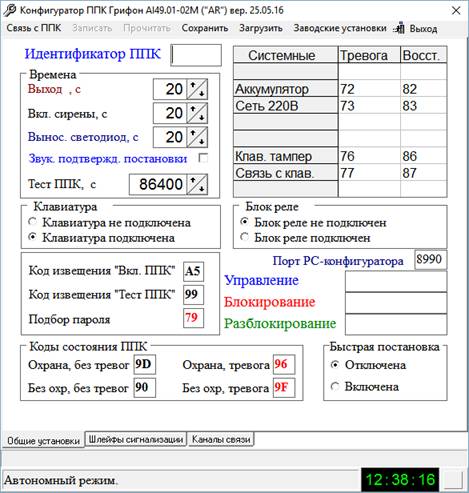469x493 pixels.
Task: Click Заводские установки menu item
Action: coord(340,28)
